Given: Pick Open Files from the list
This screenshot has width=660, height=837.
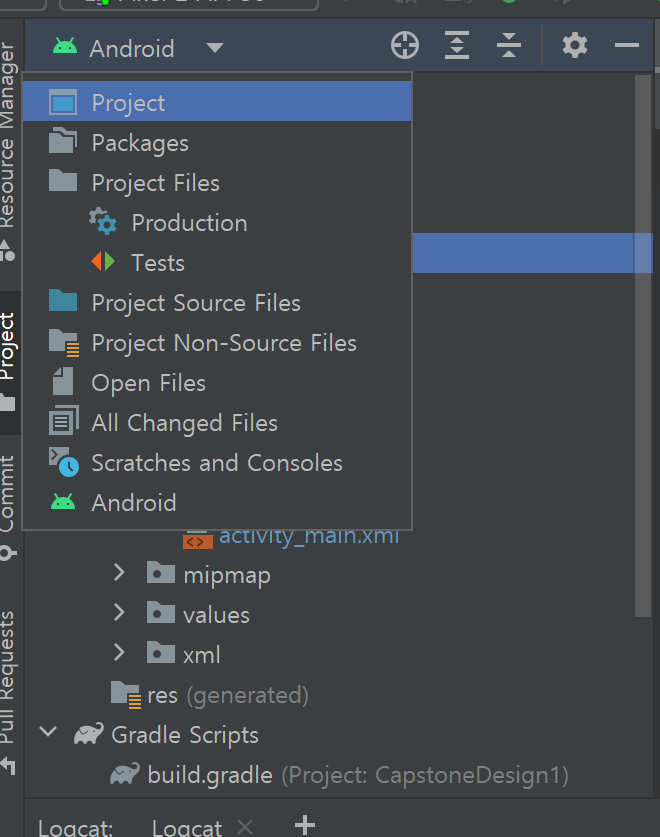Looking at the screenshot, I should pyautogui.click(x=217, y=383).
